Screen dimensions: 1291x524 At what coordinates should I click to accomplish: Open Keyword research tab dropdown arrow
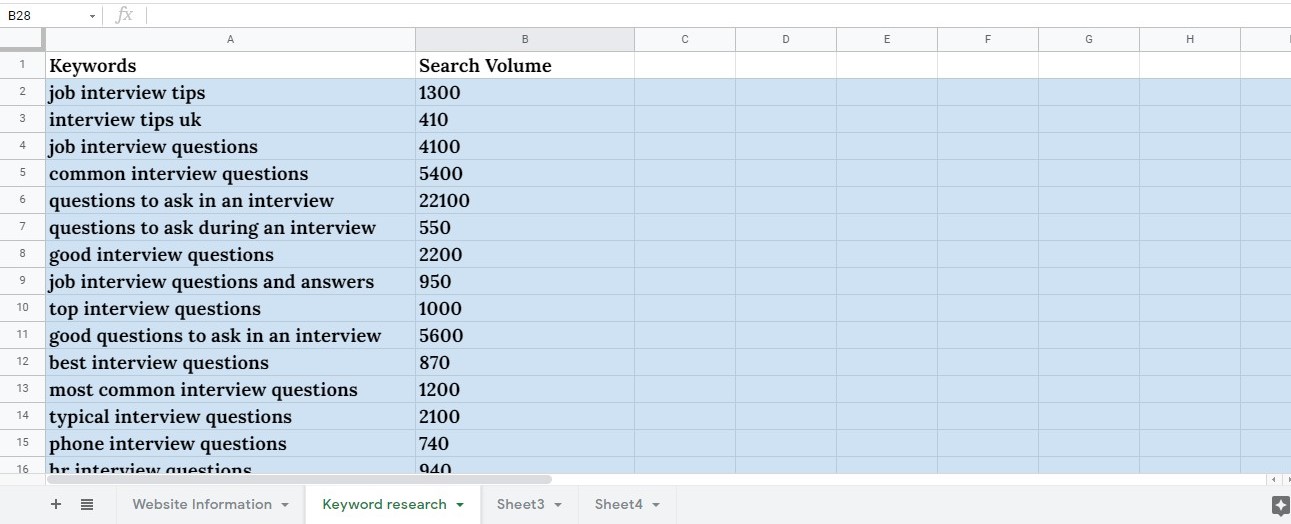pos(460,505)
